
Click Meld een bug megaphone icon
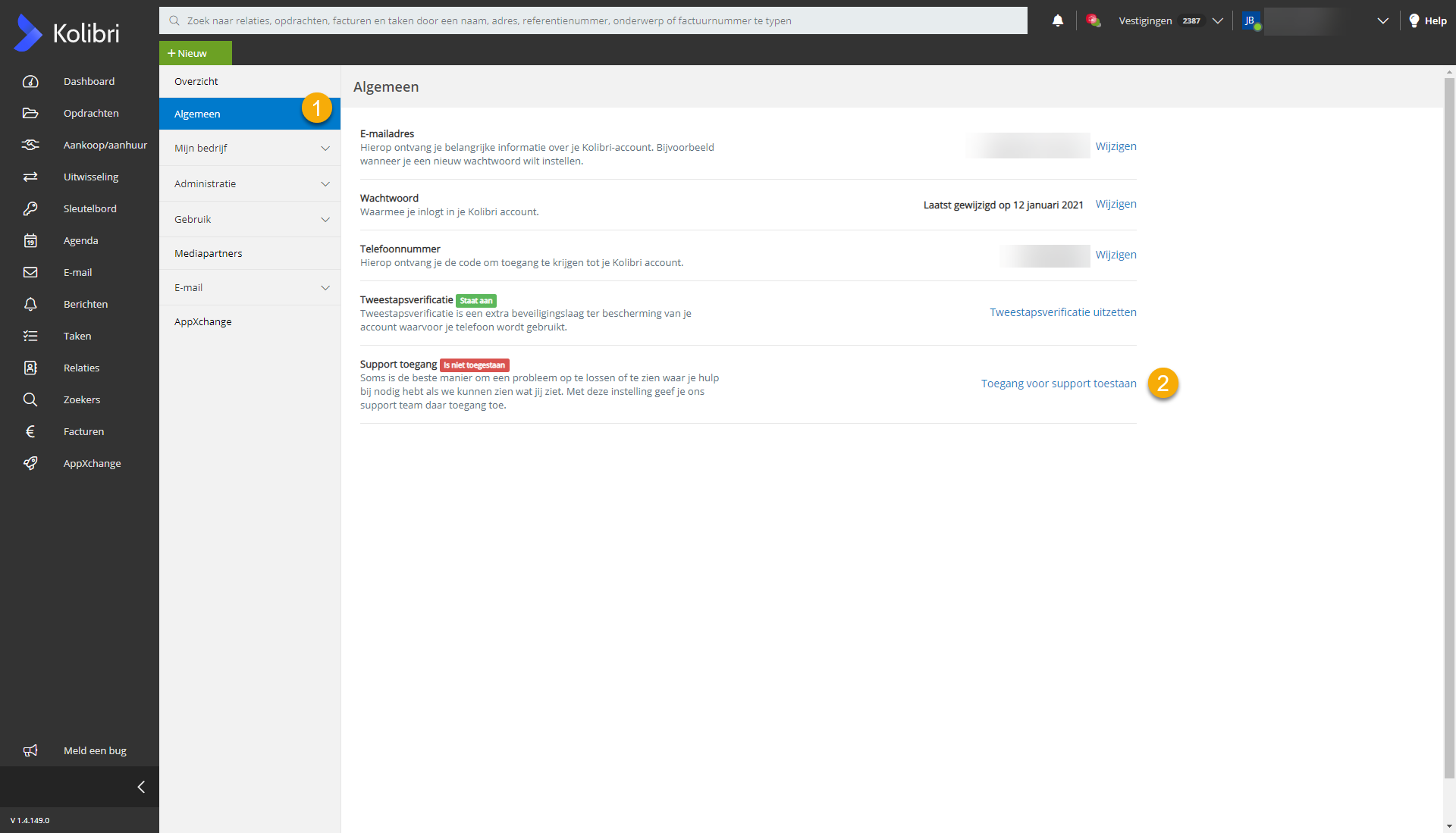coord(30,750)
